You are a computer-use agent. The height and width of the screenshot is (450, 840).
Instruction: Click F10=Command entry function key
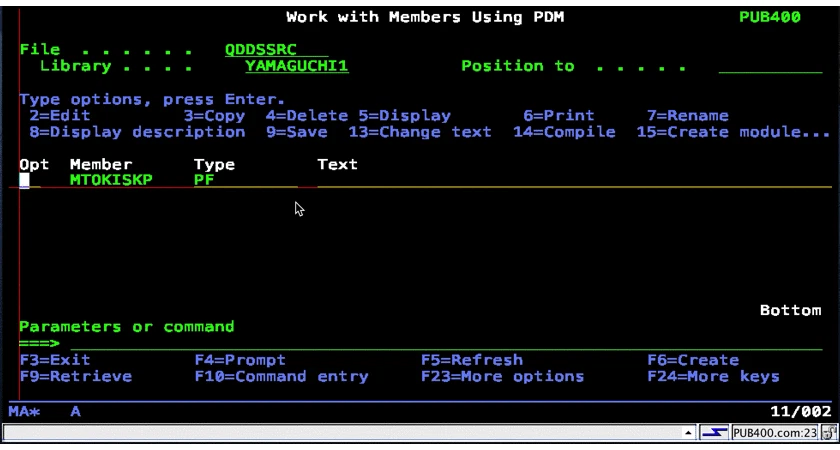coord(281,377)
